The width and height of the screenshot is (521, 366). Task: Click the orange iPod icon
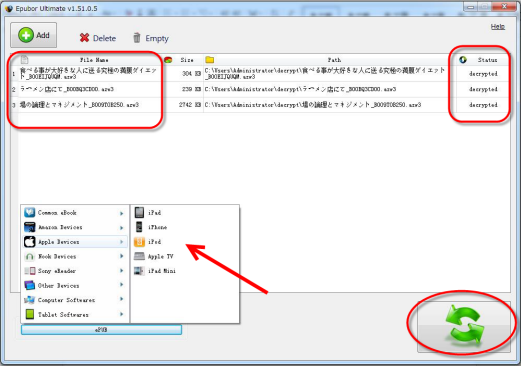[139, 242]
